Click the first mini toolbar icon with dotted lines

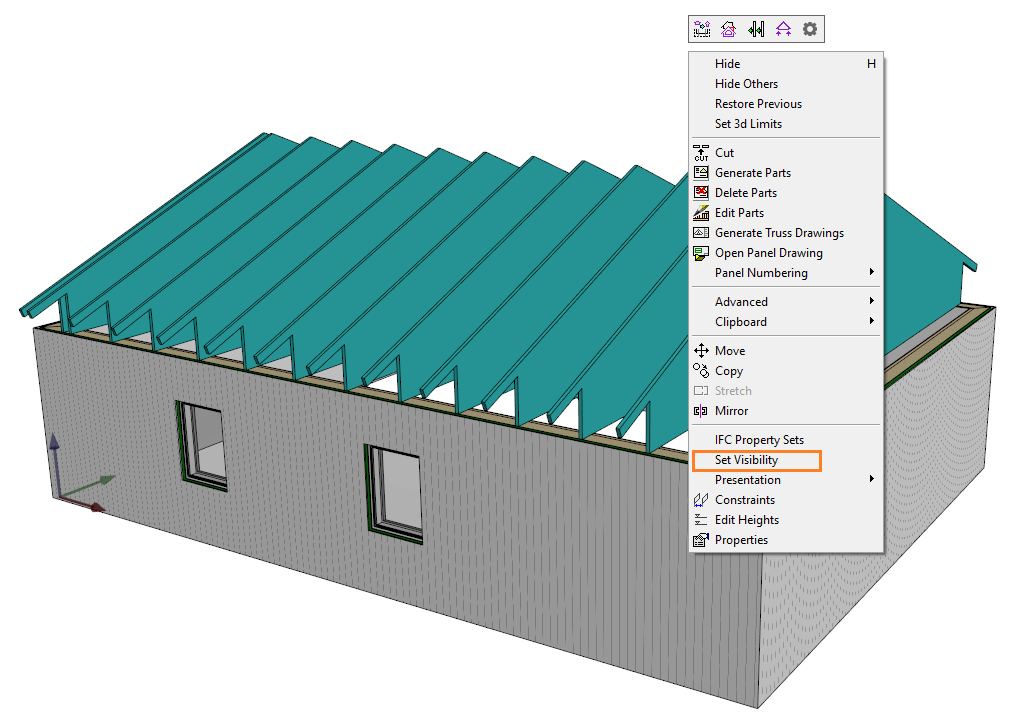pos(702,30)
